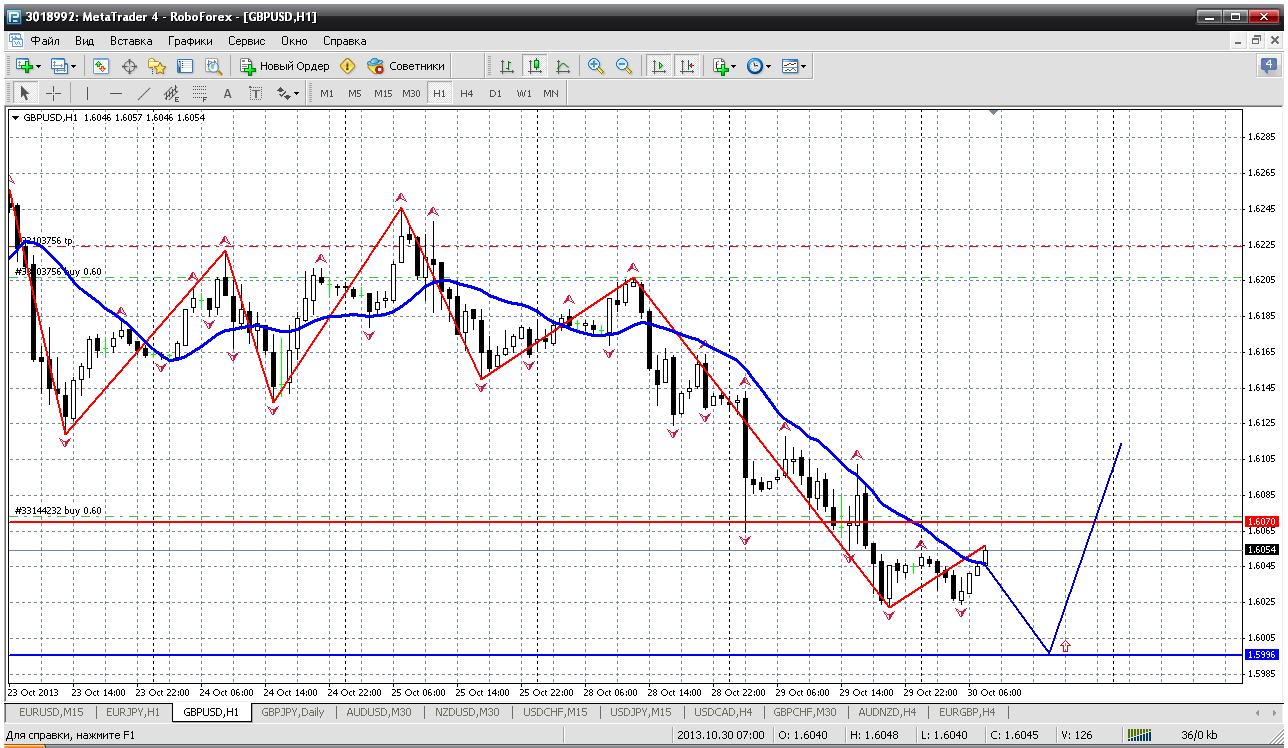
Task: Switch timeframe to M15
Action: 383,93
